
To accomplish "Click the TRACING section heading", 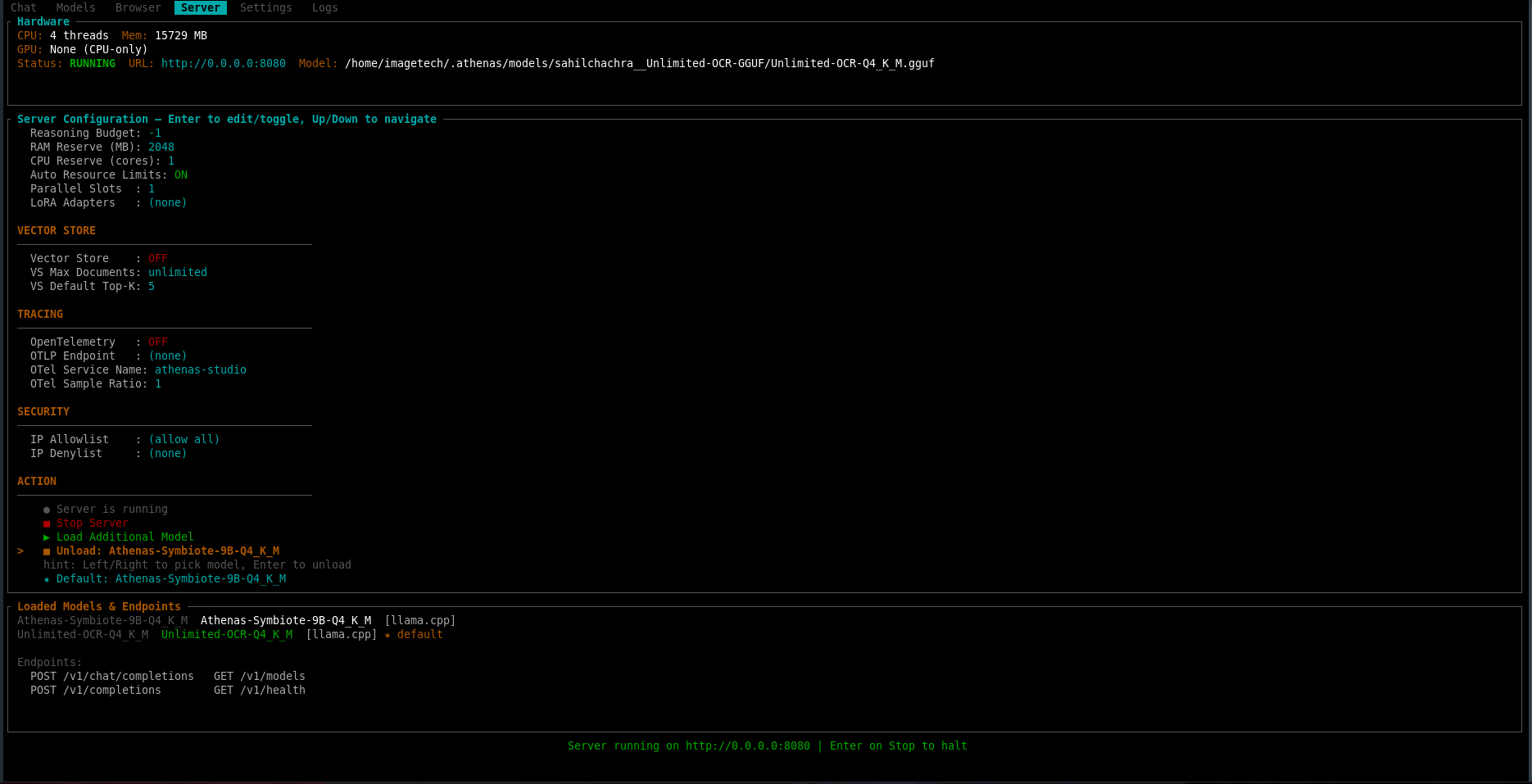I will 40,315.
